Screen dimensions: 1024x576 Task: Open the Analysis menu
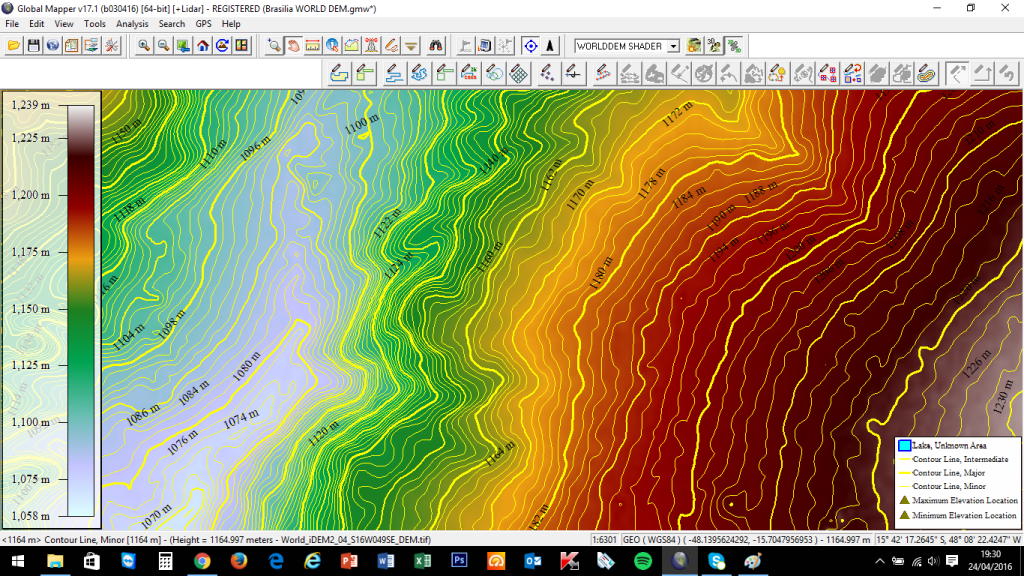[132, 23]
